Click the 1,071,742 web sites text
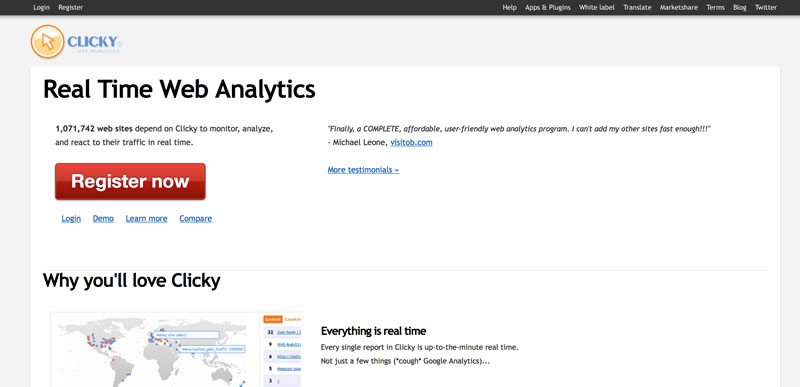 [x=94, y=129]
